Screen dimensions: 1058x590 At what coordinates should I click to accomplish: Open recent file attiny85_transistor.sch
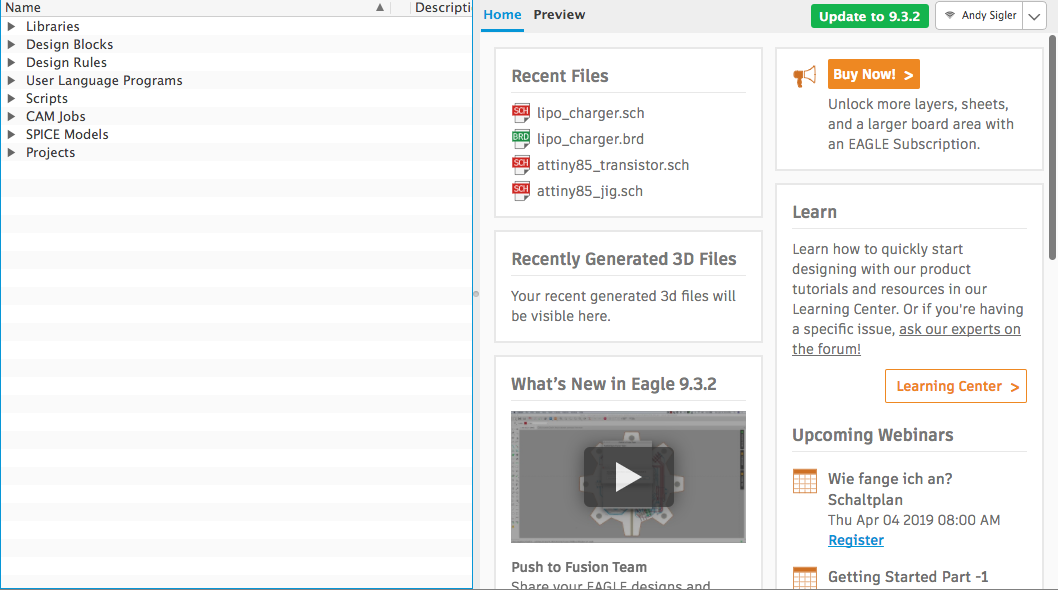click(x=613, y=165)
